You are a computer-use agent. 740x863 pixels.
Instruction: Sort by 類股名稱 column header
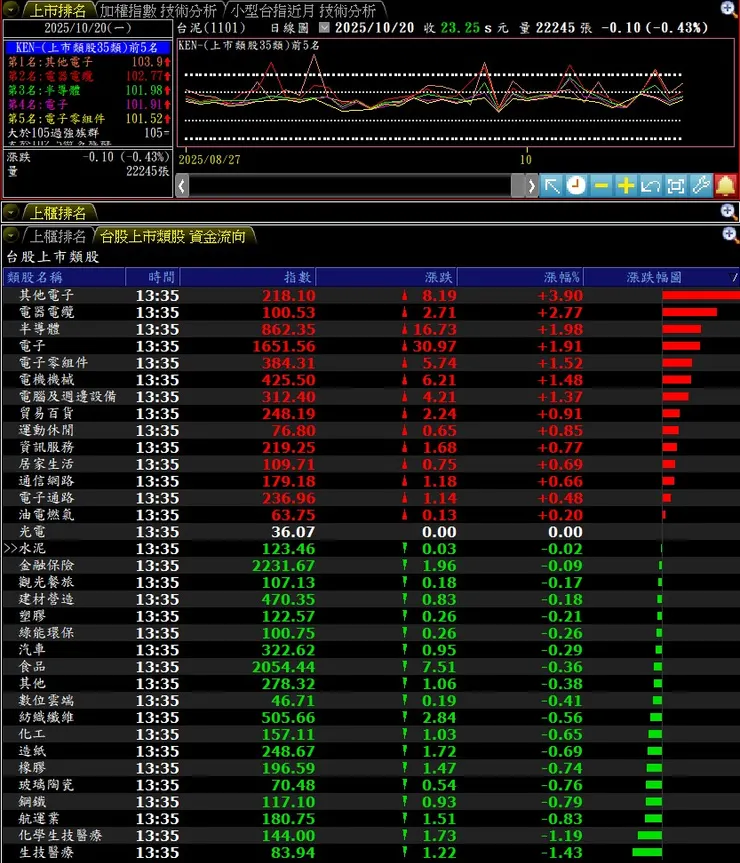tap(64, 277)
